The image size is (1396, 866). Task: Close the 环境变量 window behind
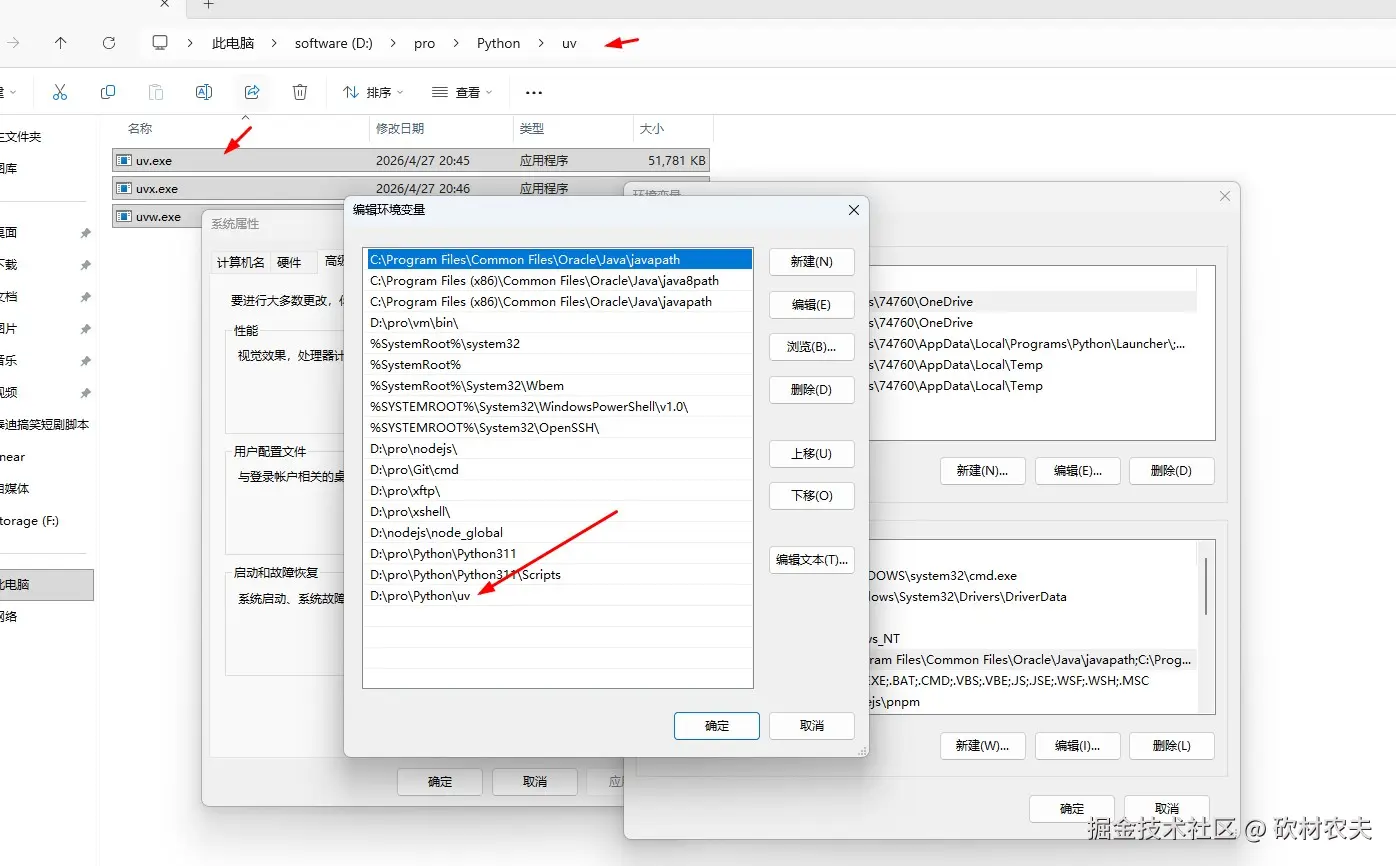click(1225, 196)
